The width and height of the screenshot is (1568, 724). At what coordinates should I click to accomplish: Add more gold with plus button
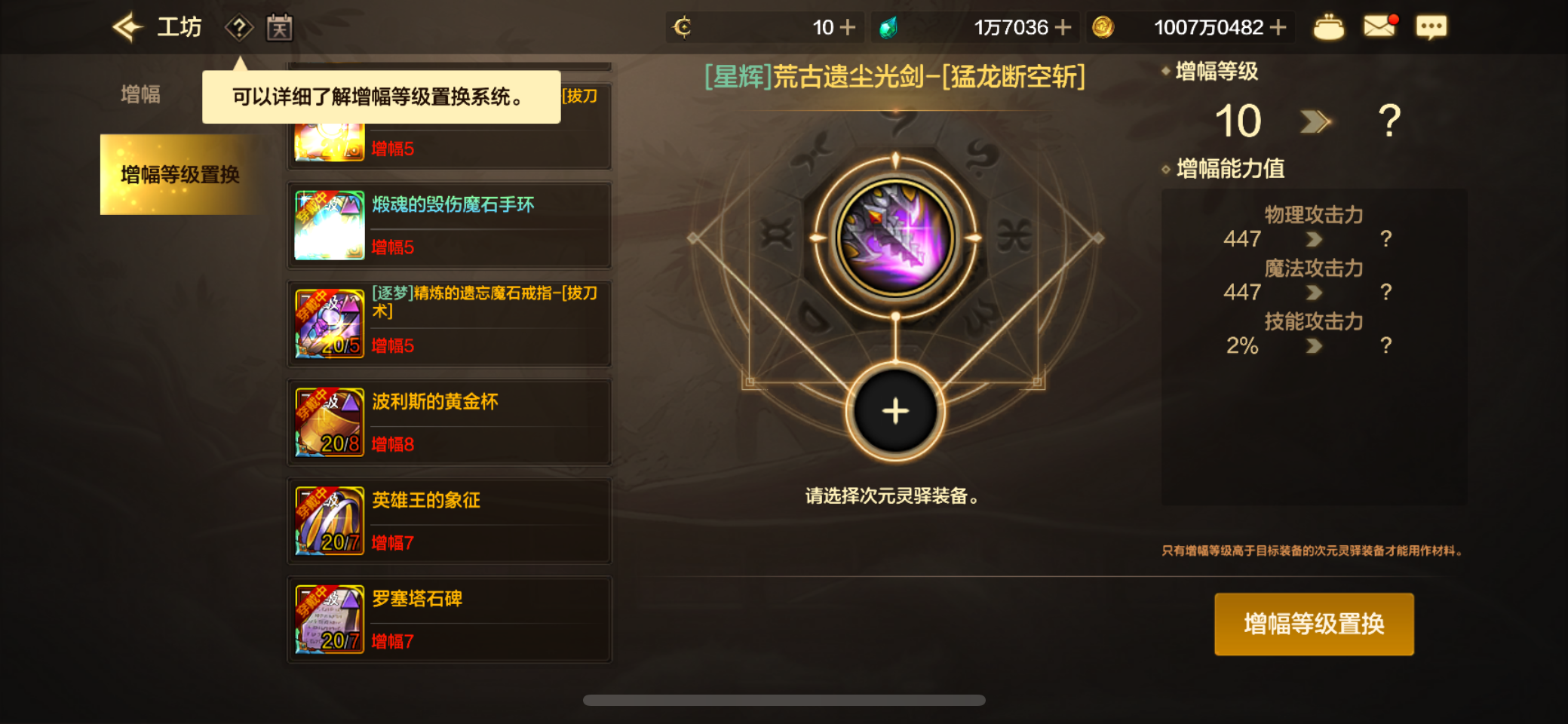pyautogui.click(x=1278, y=27)
